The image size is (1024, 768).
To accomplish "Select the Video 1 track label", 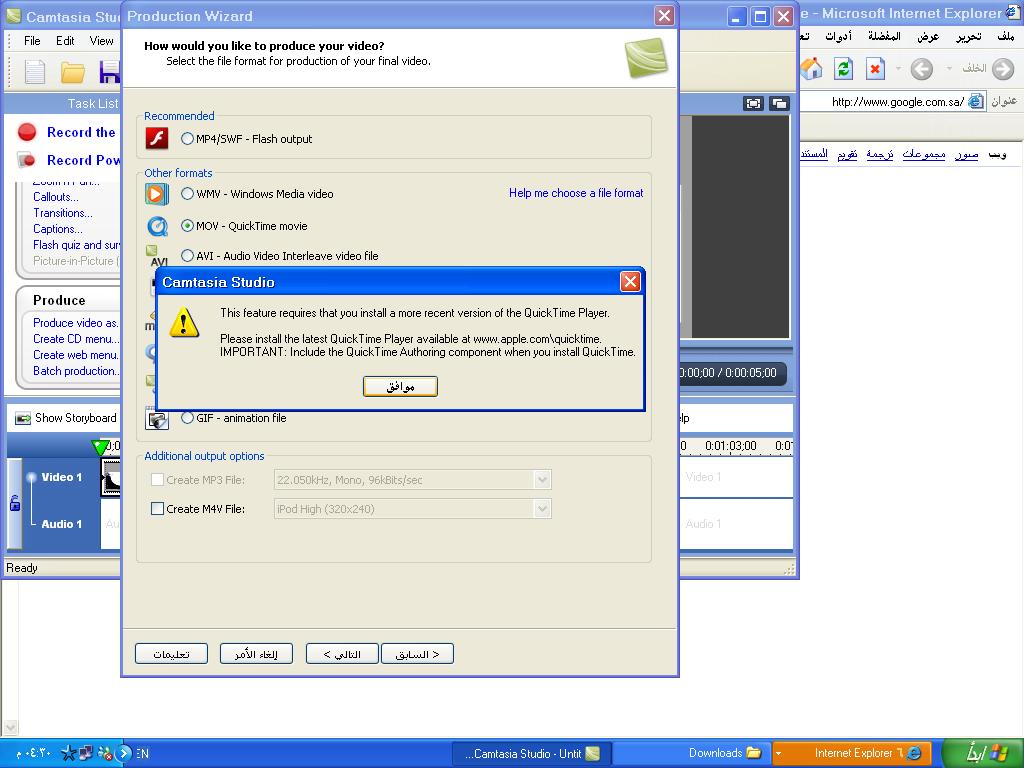I will 61,477.
